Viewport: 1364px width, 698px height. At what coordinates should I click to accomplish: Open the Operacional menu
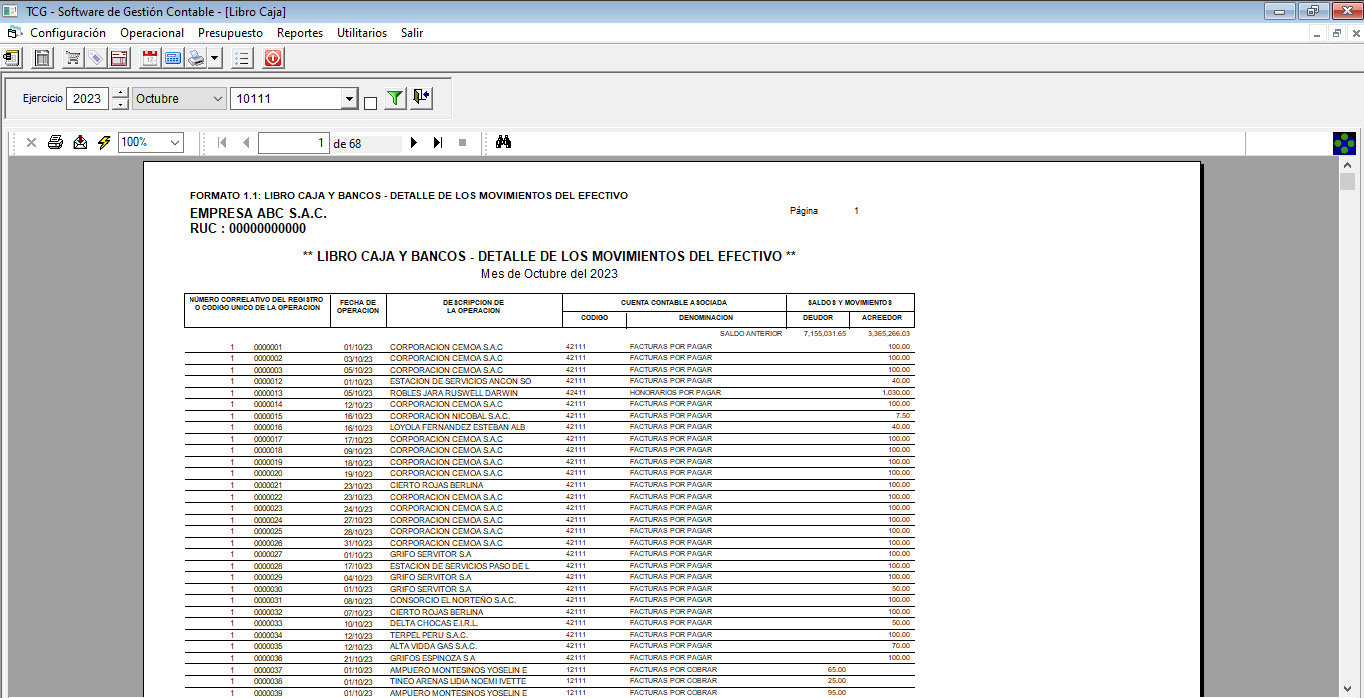[152, 33]
